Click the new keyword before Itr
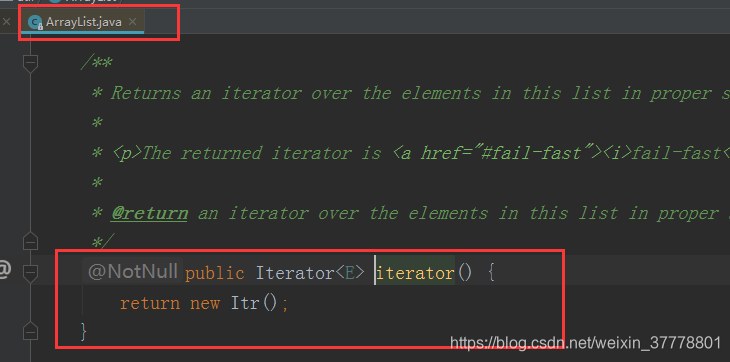This screenshot has height=362, width=730. (205, 304)
